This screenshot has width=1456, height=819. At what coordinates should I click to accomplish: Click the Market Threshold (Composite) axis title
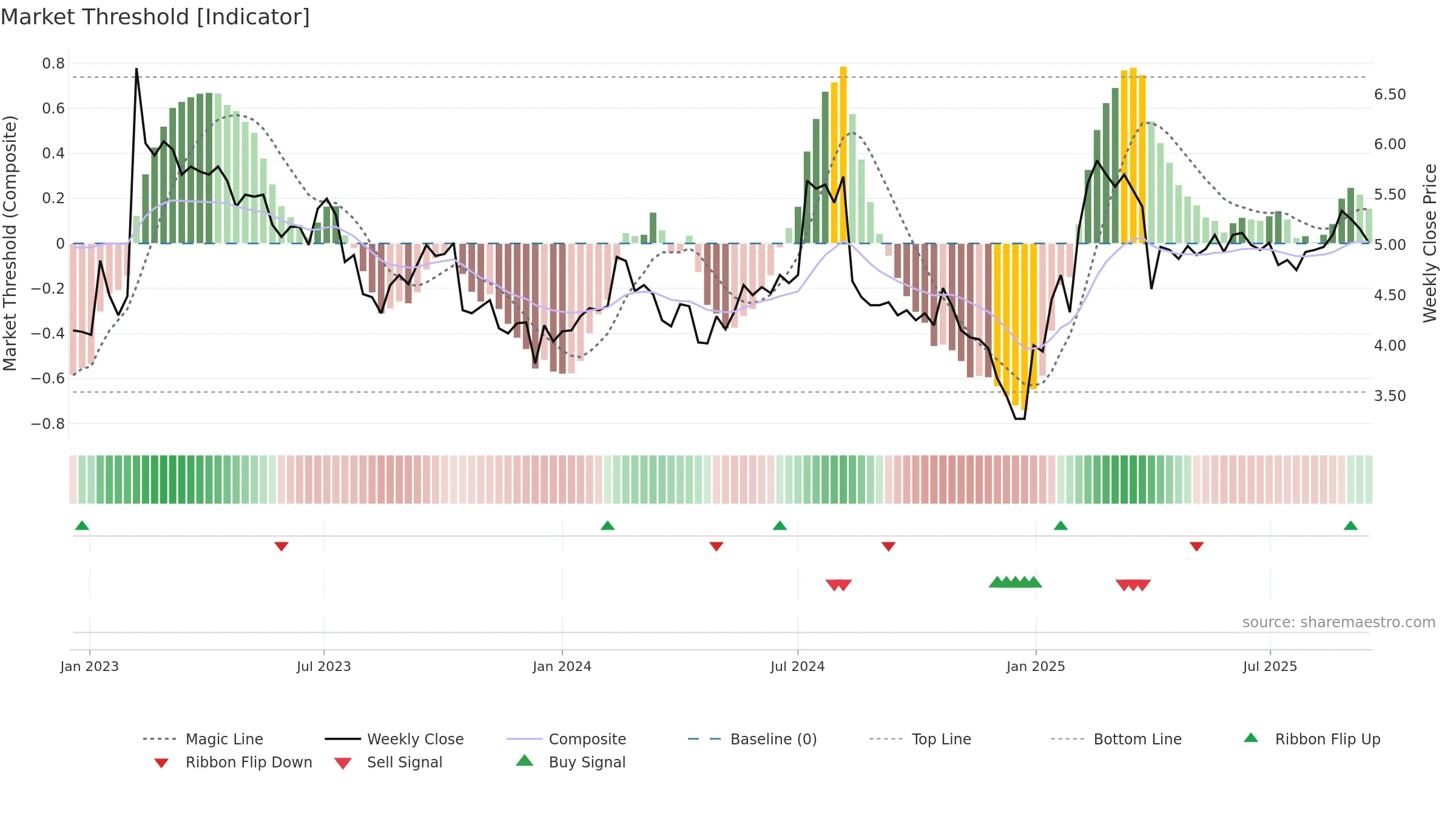tap(10, 243)
